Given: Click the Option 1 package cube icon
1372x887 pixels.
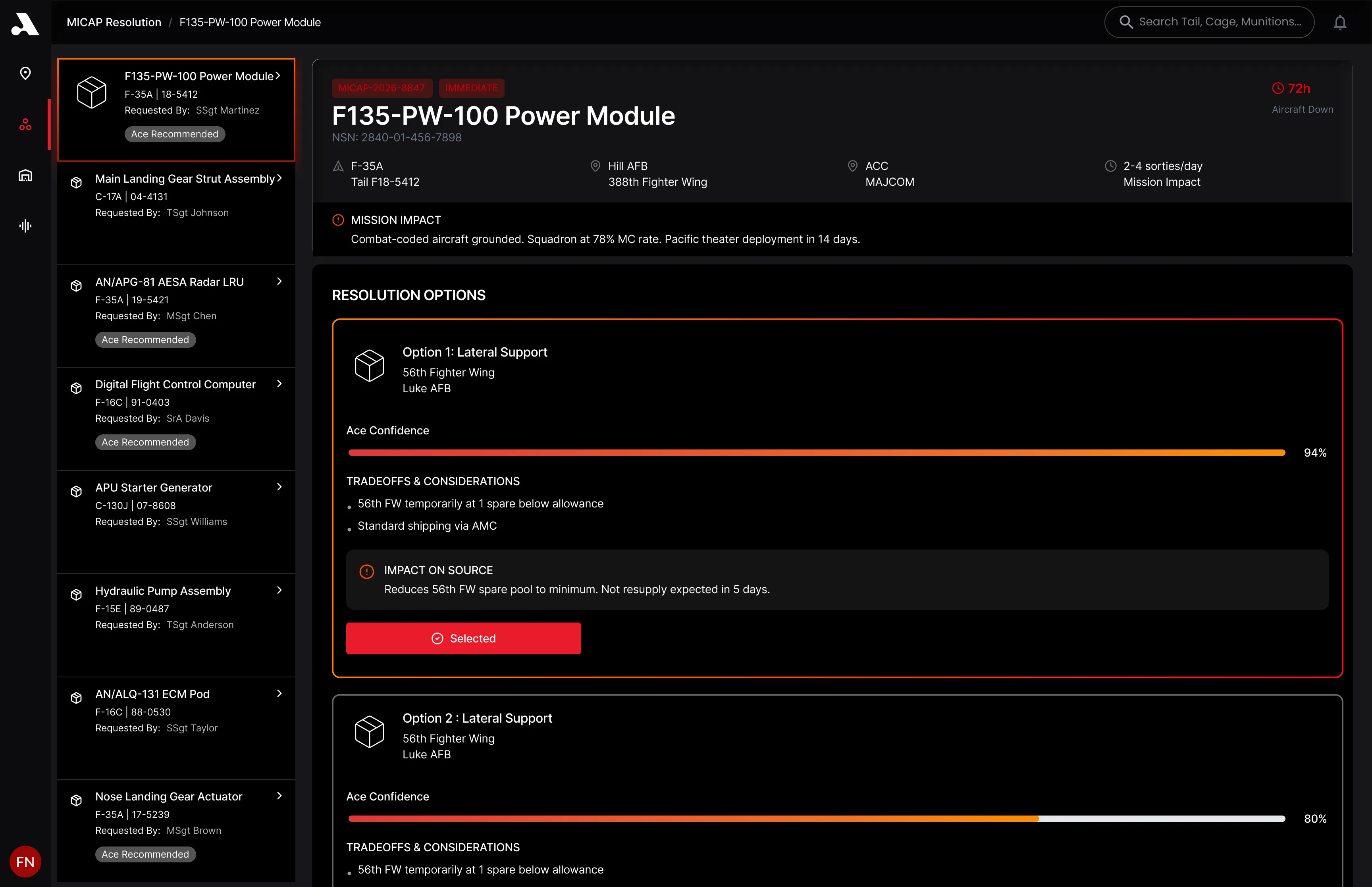Looking at the screenshot, I should [369, 365].
